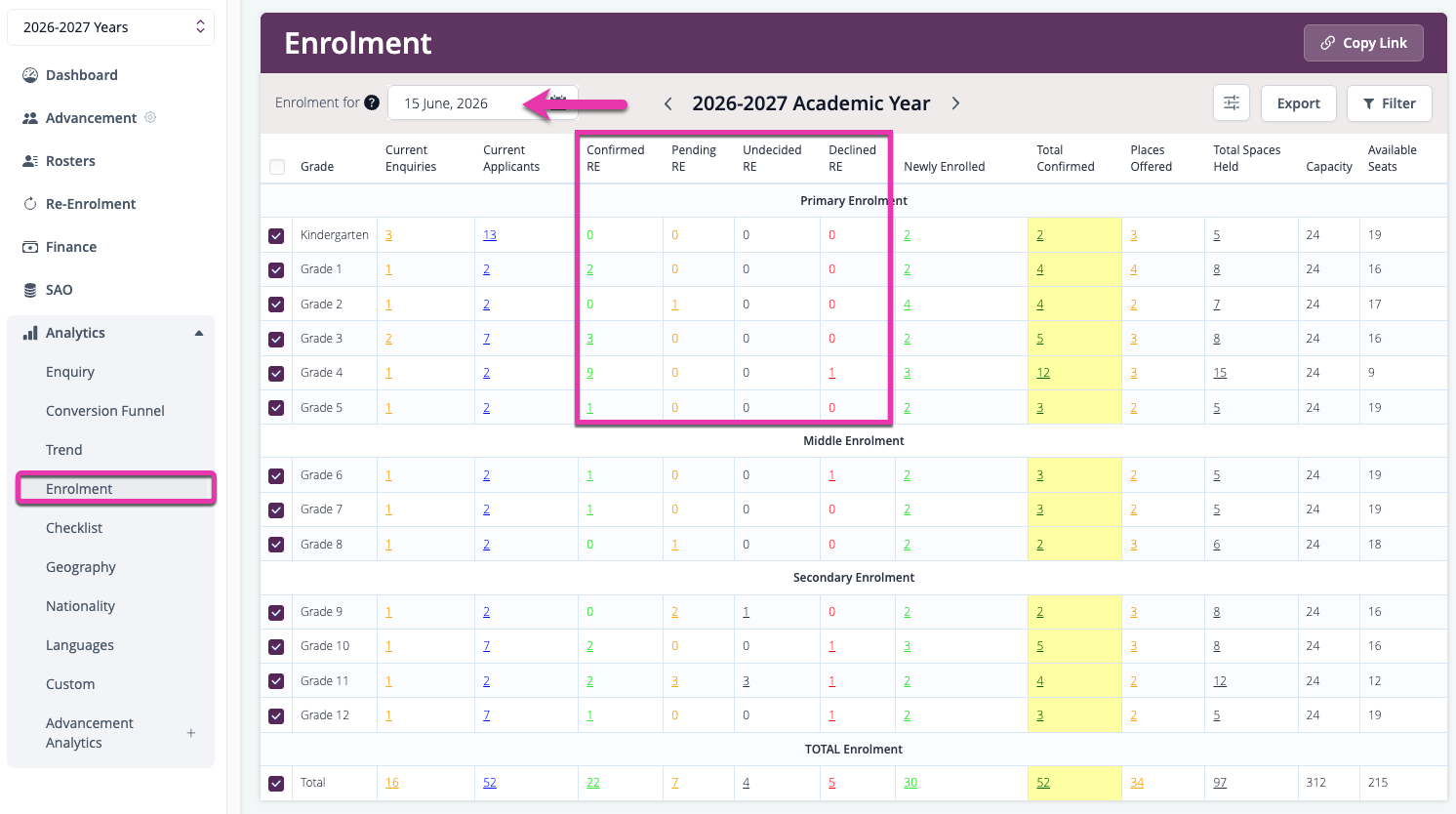Click the Rosters people icon

point(30,161)
